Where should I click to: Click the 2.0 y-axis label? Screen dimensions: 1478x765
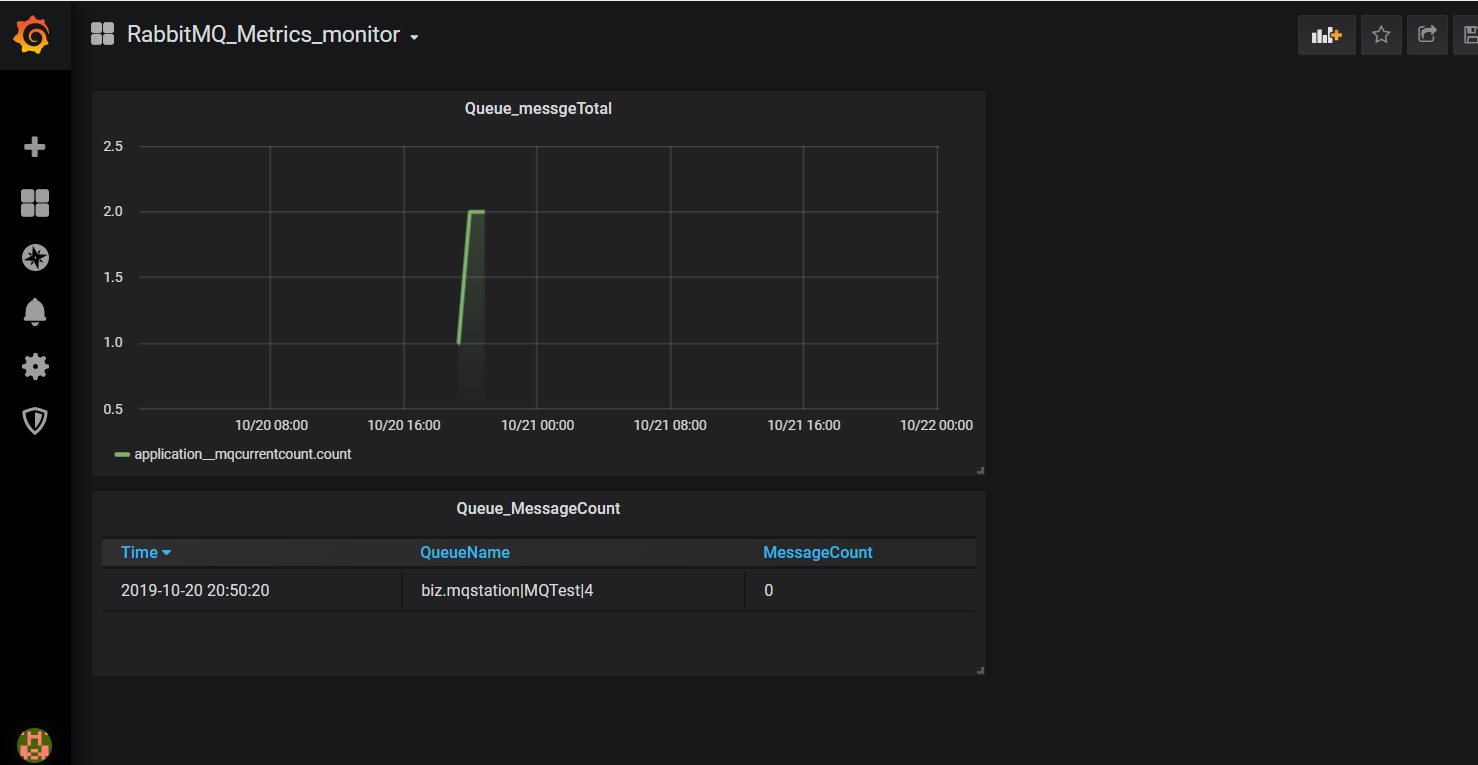113,211
